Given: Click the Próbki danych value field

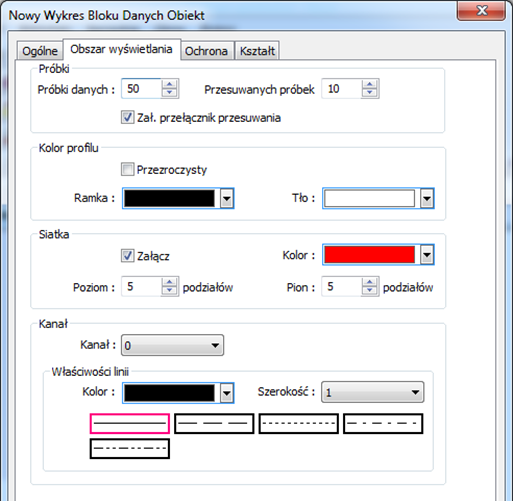Looking at the screenshot, I should tap(141, 89).
